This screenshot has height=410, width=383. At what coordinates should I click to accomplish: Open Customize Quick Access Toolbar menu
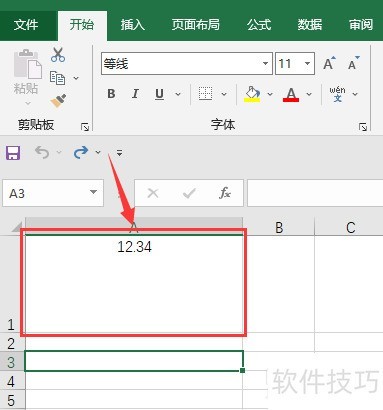119,153
